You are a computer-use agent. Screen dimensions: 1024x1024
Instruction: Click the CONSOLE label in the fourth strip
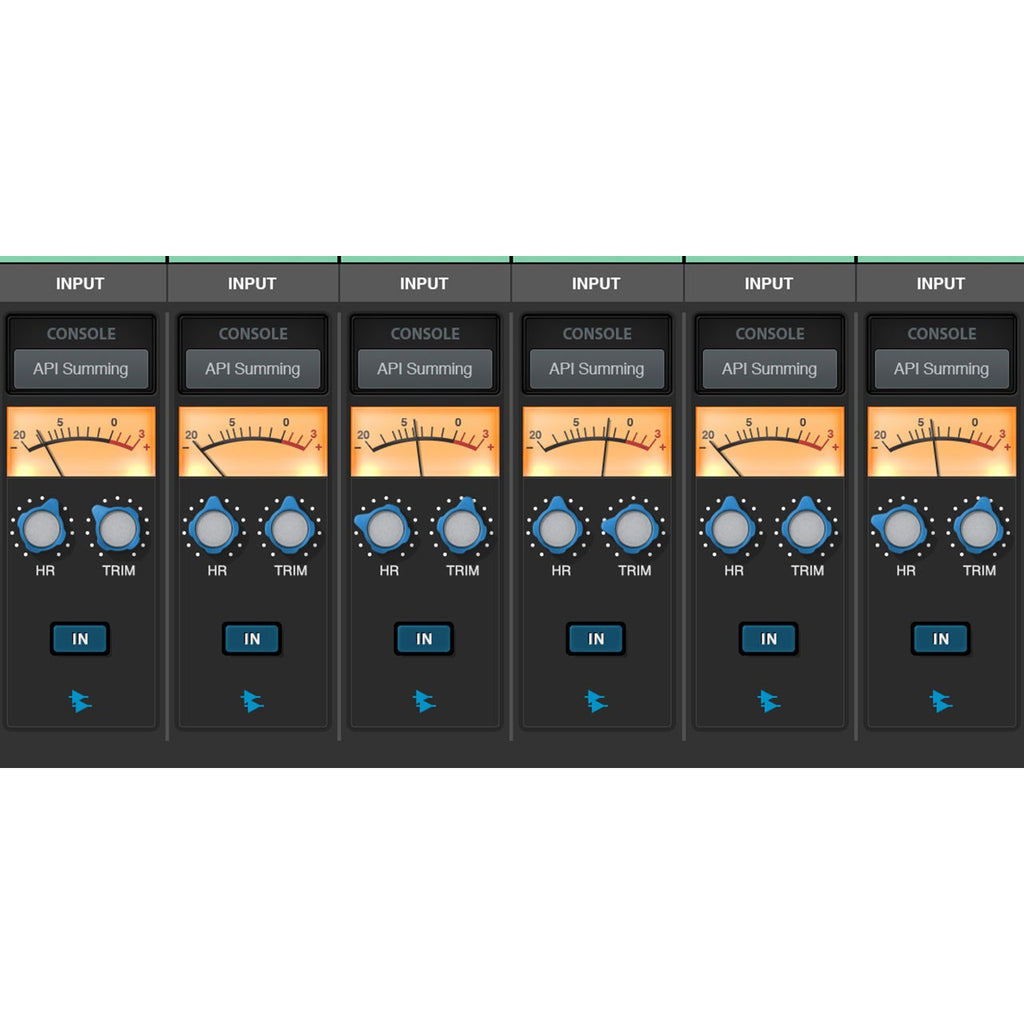[x=597, y=334]
